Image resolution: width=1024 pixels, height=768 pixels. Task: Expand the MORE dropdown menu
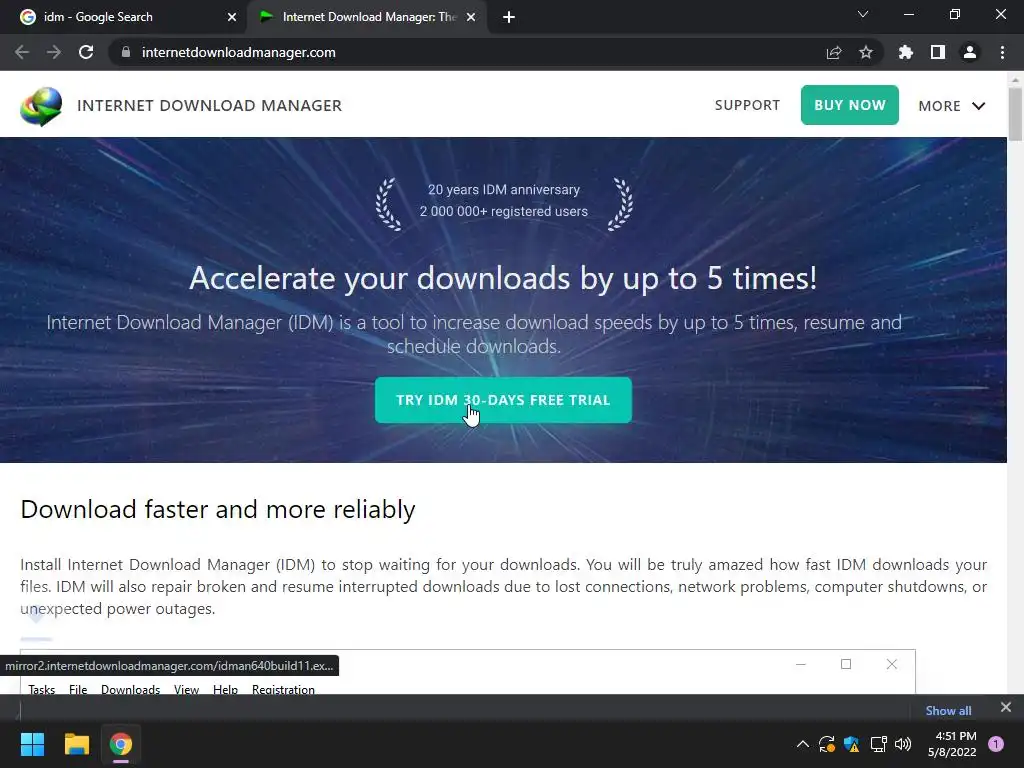[x=952, y=106]
